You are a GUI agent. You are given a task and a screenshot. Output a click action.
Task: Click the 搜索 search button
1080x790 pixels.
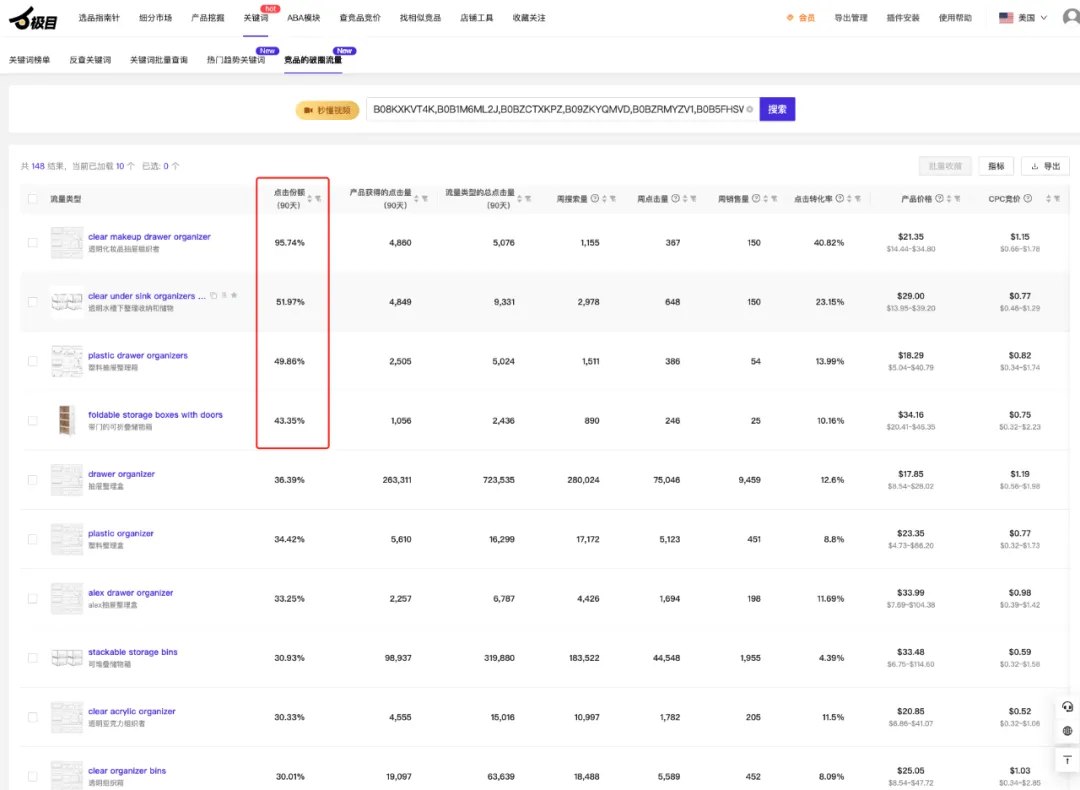point(777,109)
